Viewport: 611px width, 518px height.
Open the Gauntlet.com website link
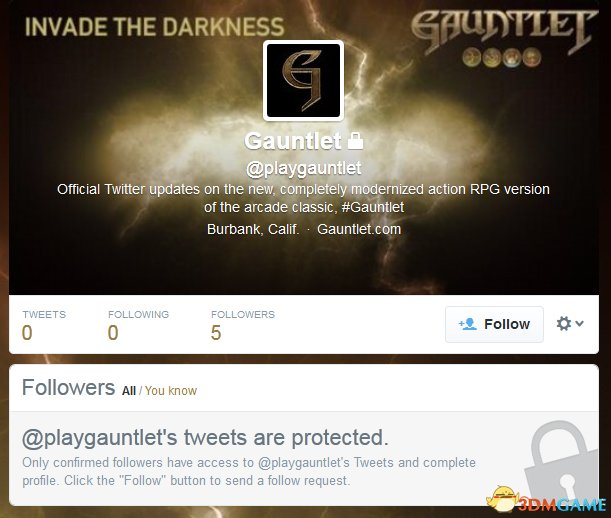pos(359,229)
